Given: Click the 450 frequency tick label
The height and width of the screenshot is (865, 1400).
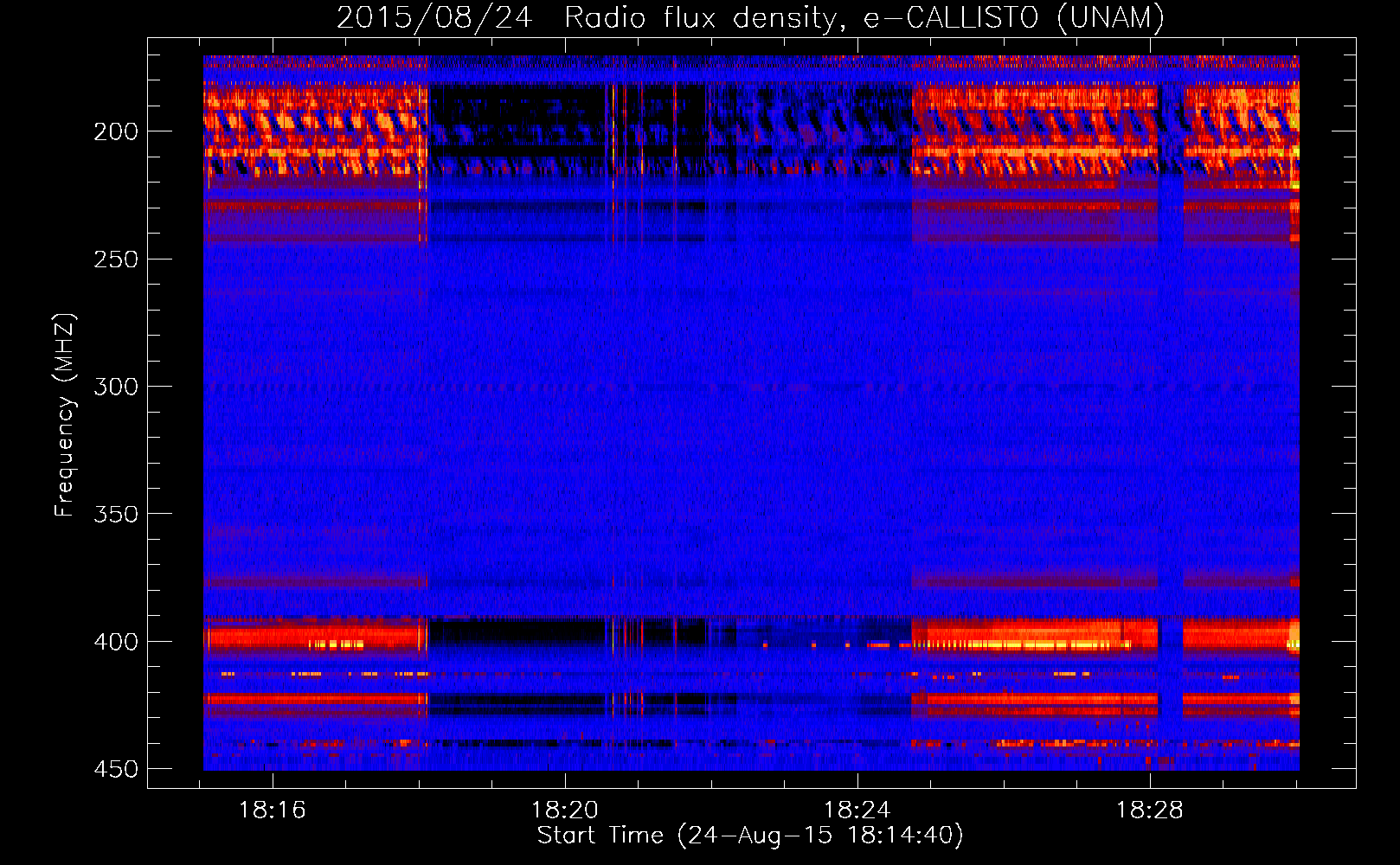Looking at the screenshot, I should click(x=116, y=769).
